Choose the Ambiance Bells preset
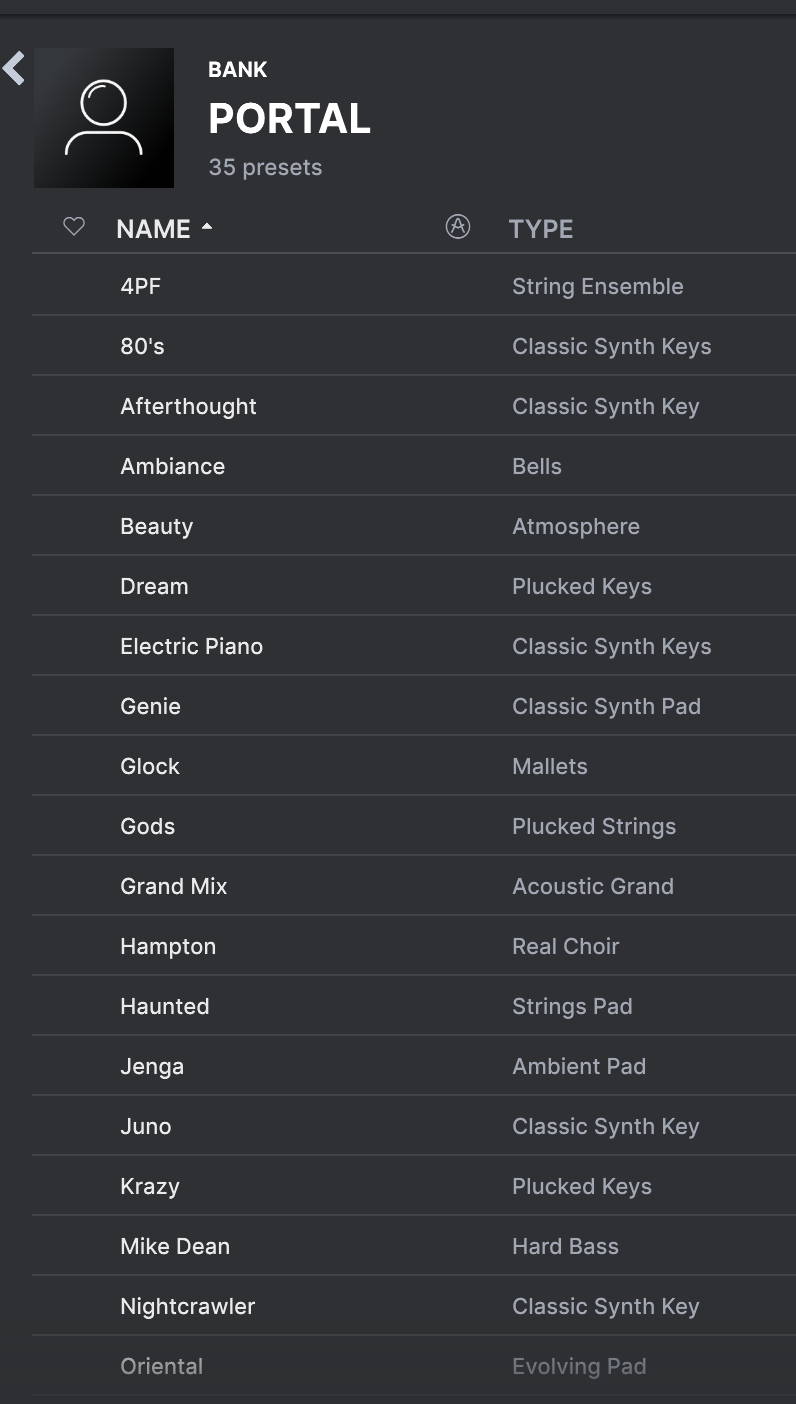This screenshot has height=1404, width=796. click(x=414, y=466)
